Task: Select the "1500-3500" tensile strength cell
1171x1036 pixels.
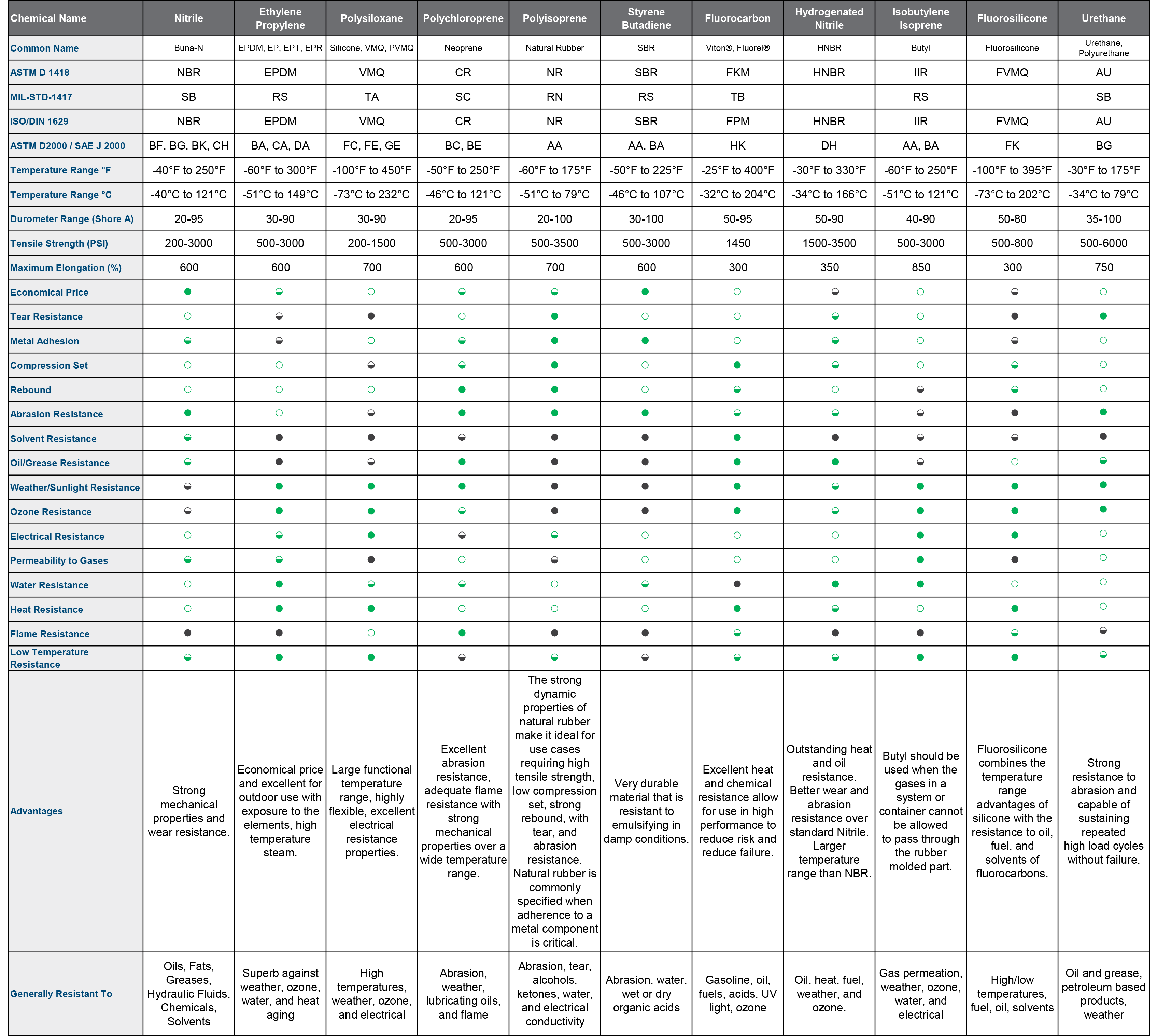Action: point(829,243)
